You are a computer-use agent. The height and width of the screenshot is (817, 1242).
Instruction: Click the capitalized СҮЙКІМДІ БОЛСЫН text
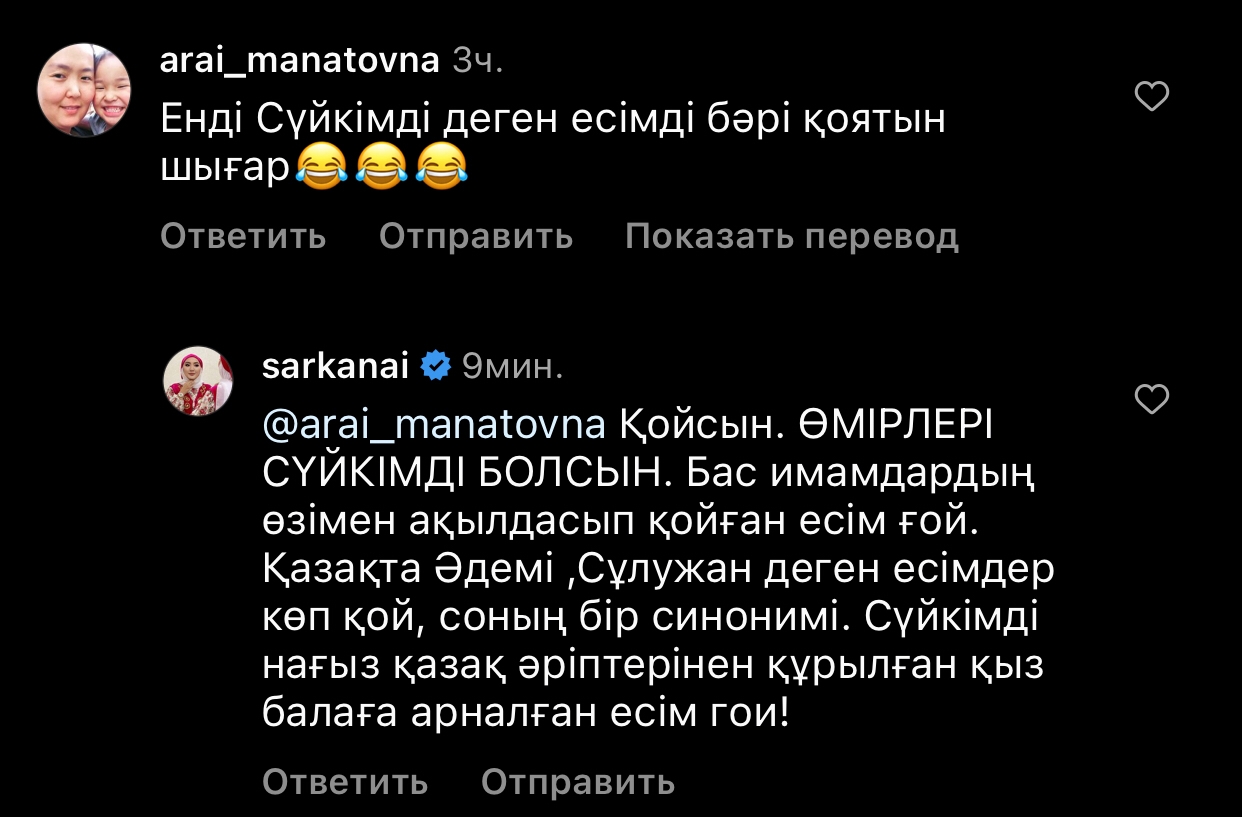463,474
